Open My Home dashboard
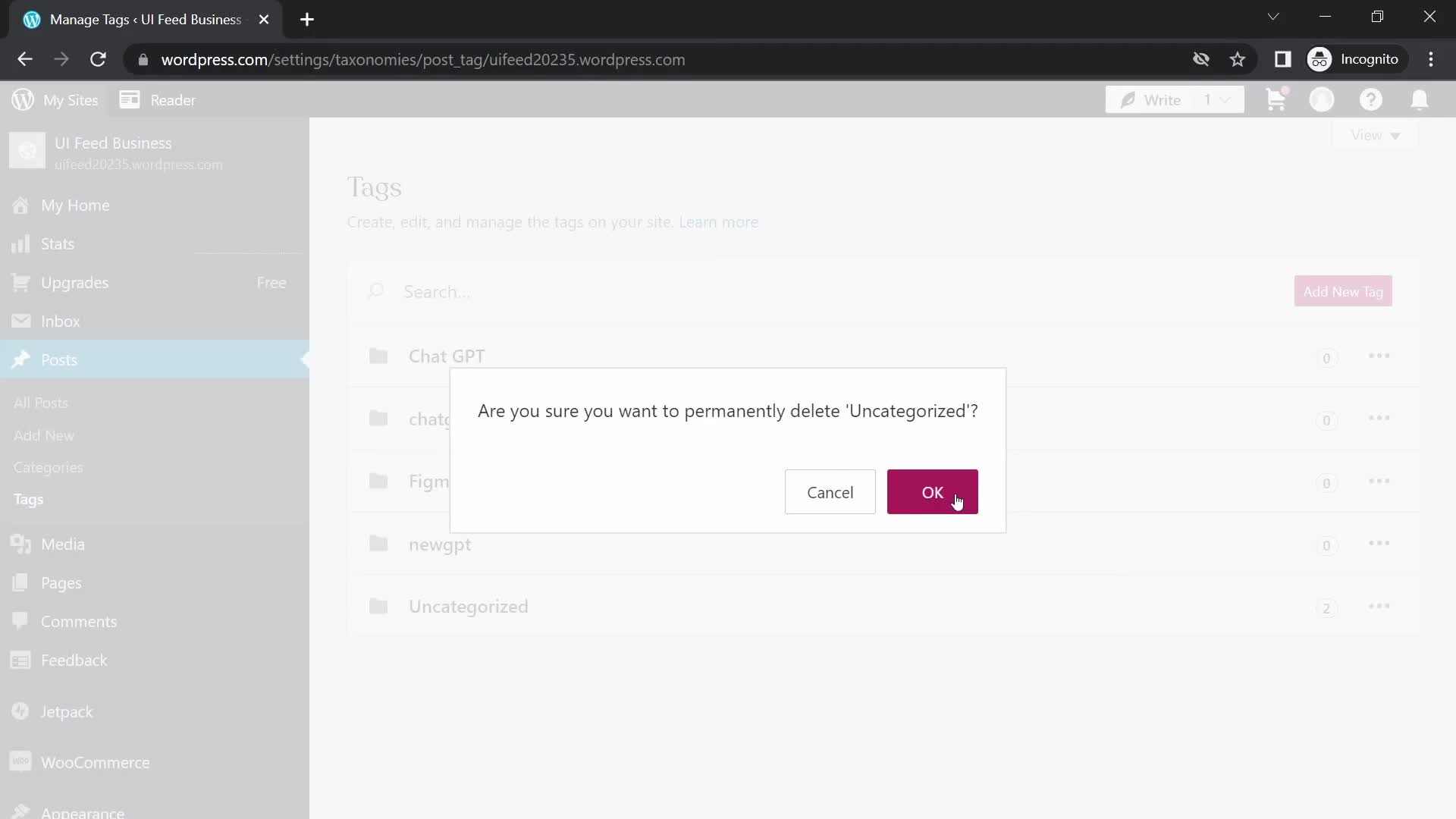 click(75, 206)
